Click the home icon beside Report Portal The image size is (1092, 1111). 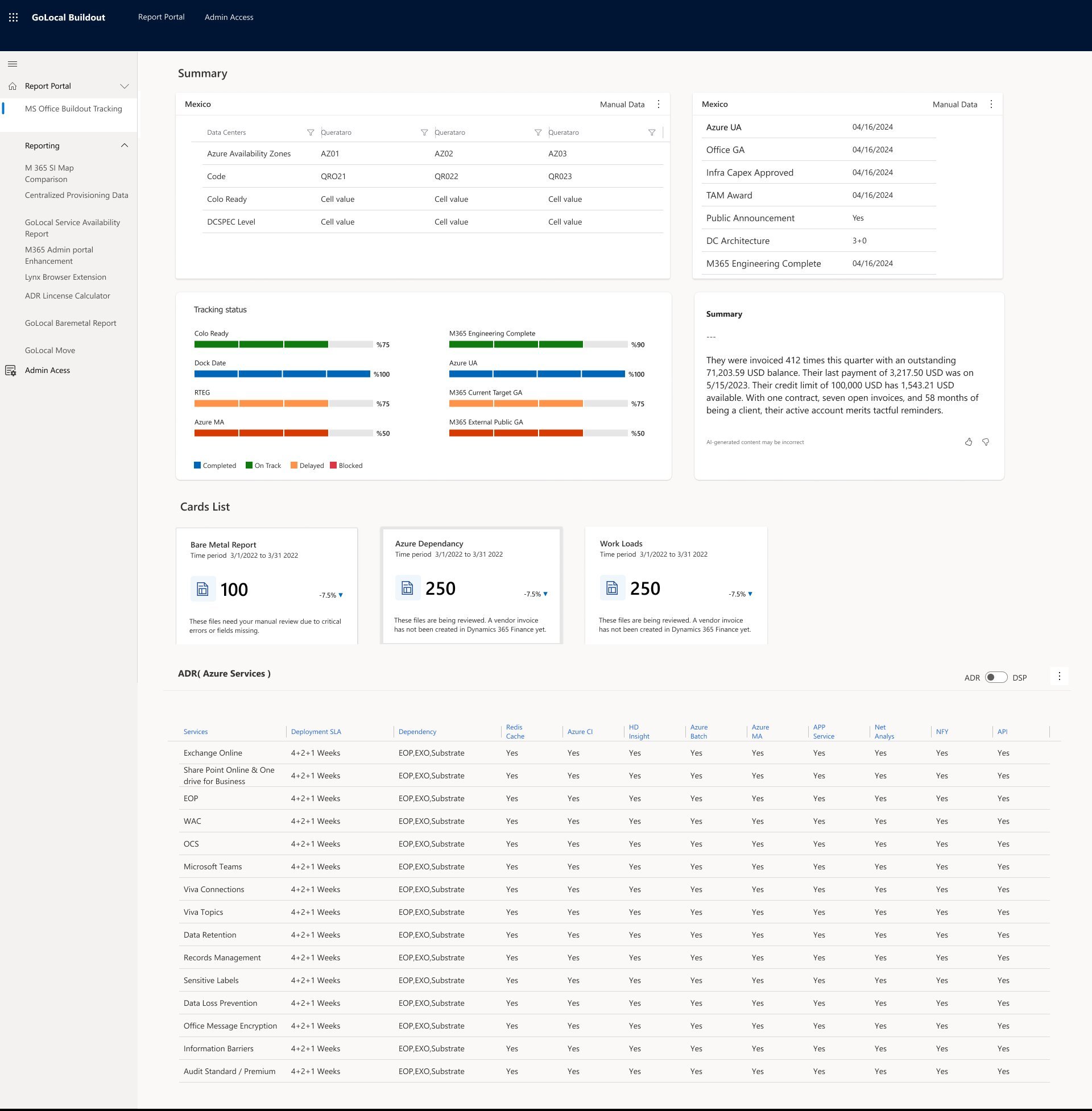click(x=13, y=86)
